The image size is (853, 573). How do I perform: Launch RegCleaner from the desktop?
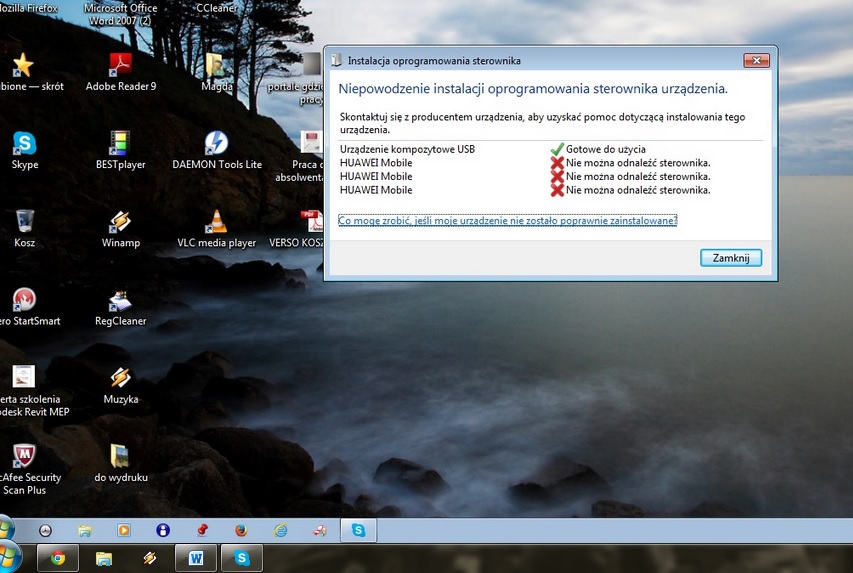click(x=120, y=300)
